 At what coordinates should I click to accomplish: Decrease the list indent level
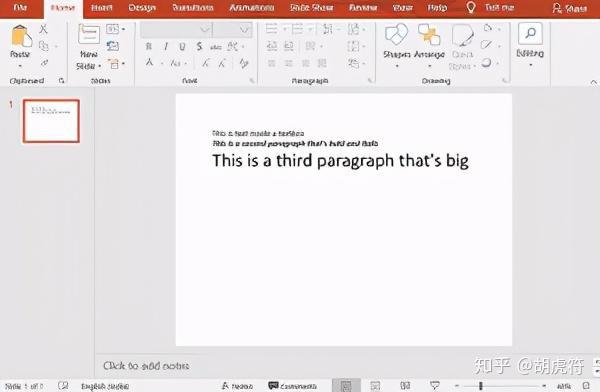(x=272, y=46)
